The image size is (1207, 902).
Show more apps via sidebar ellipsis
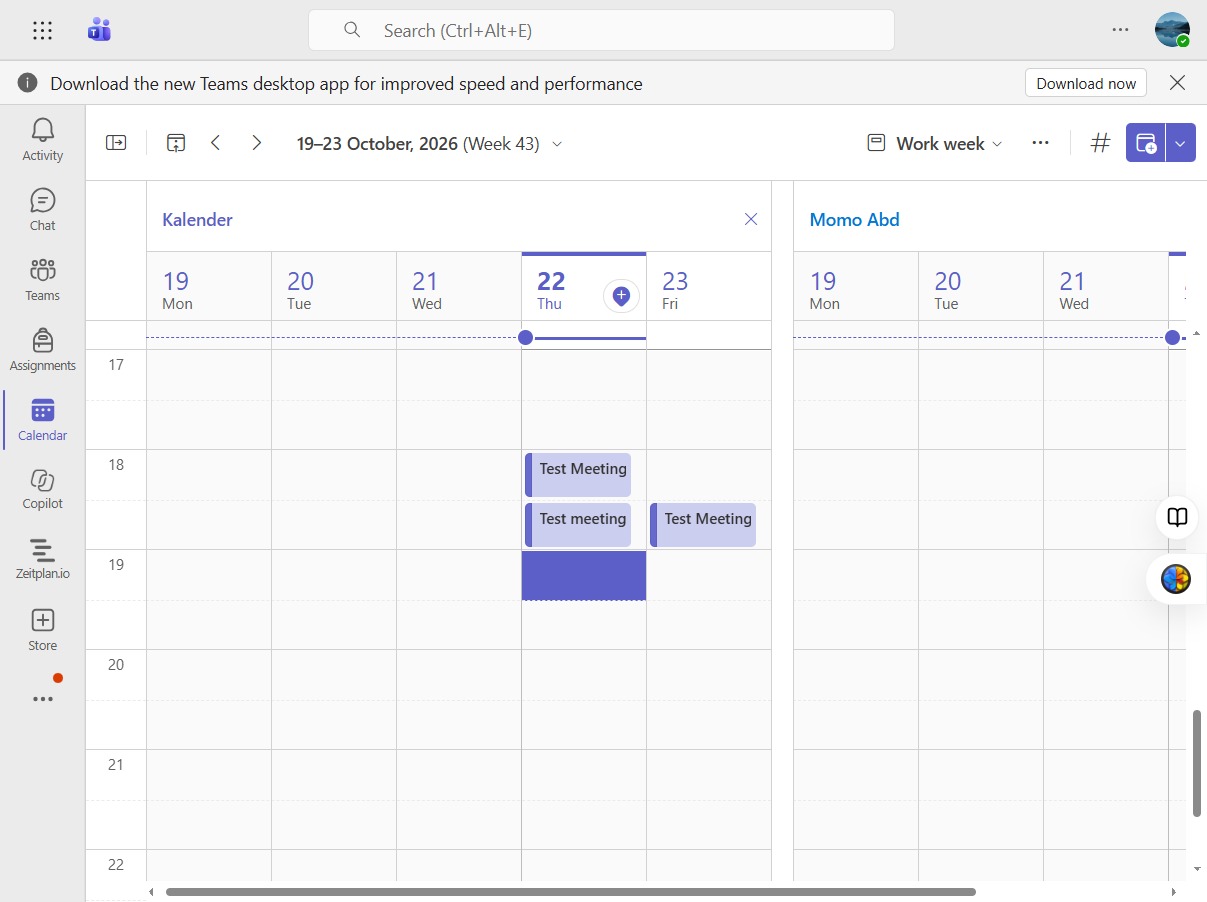(x=43, y=699)
